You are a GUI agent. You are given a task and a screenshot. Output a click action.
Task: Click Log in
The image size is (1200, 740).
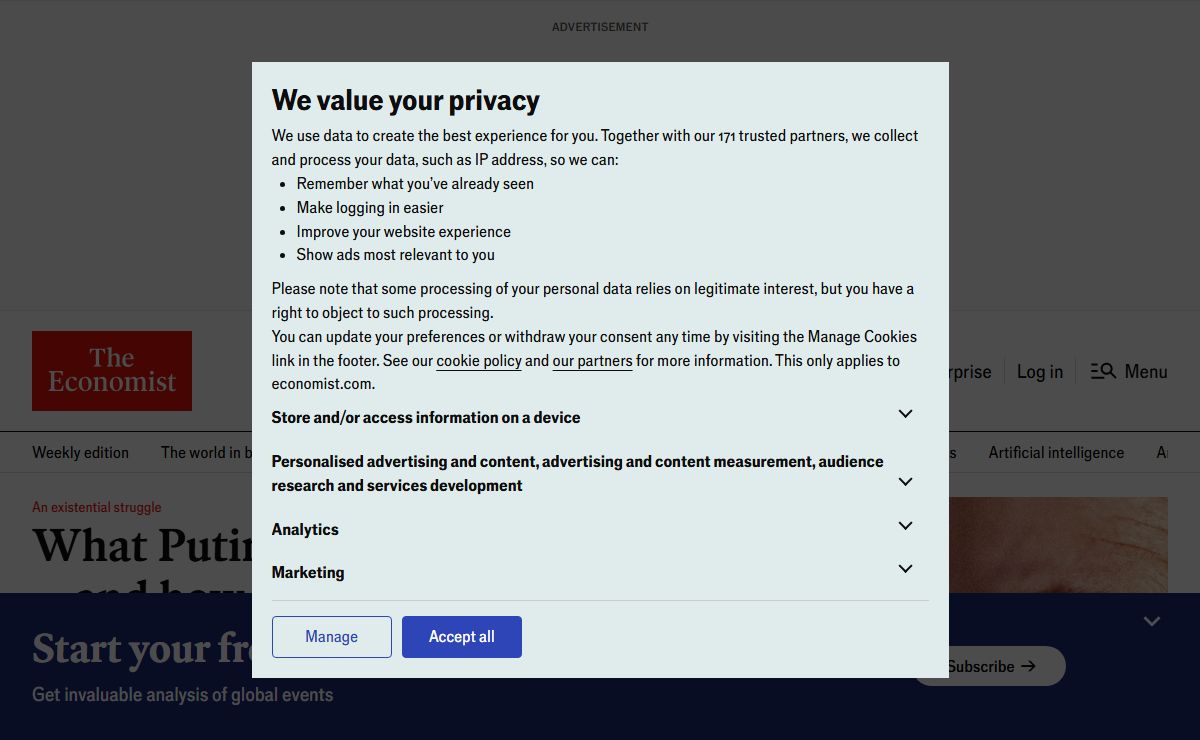pos(1040,371)
